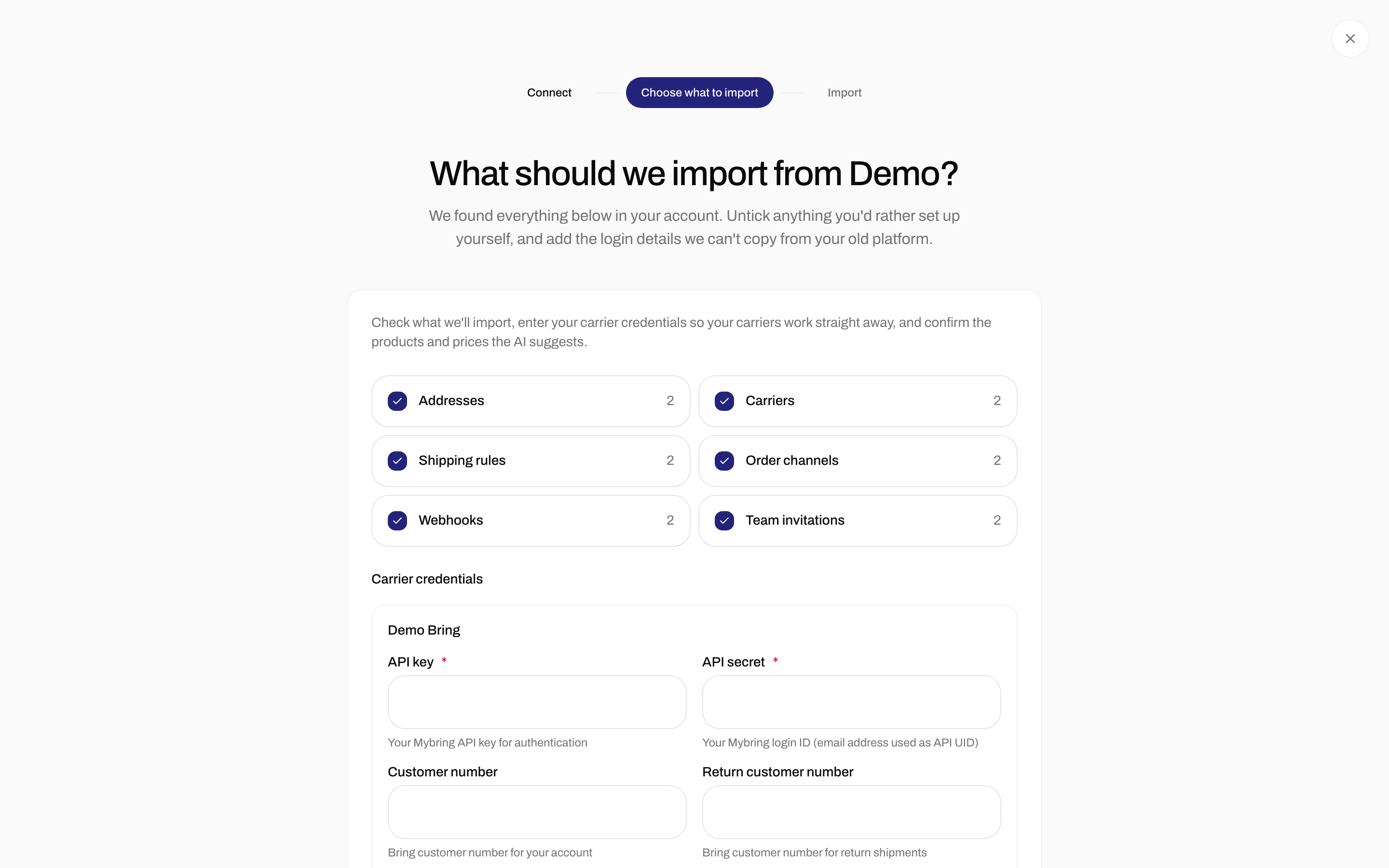Click the Demo Bring carrier title
The image size is (1389, 868).
point(423,630)
